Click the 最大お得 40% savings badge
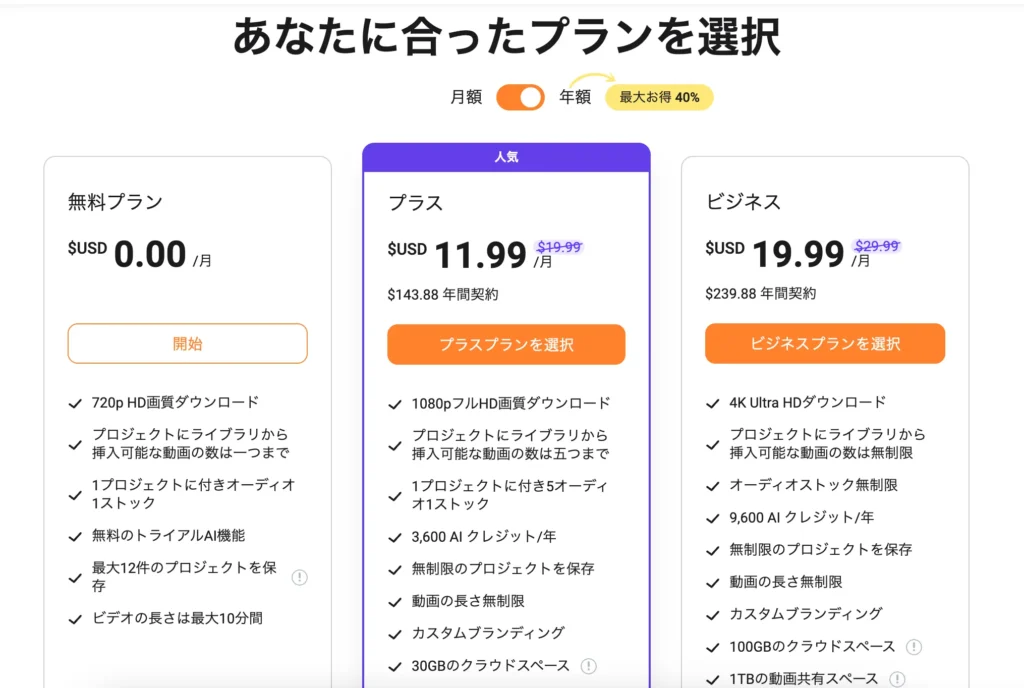 point(659,97)
